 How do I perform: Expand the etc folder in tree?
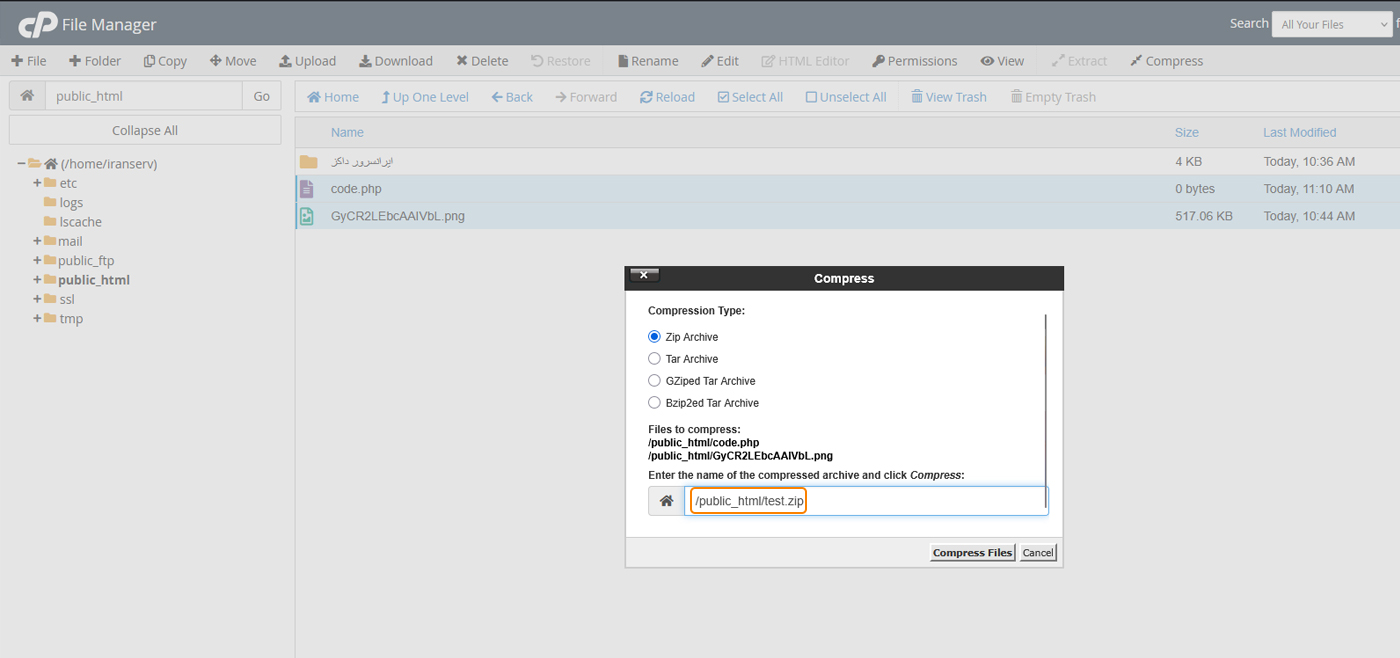point(37,183)
